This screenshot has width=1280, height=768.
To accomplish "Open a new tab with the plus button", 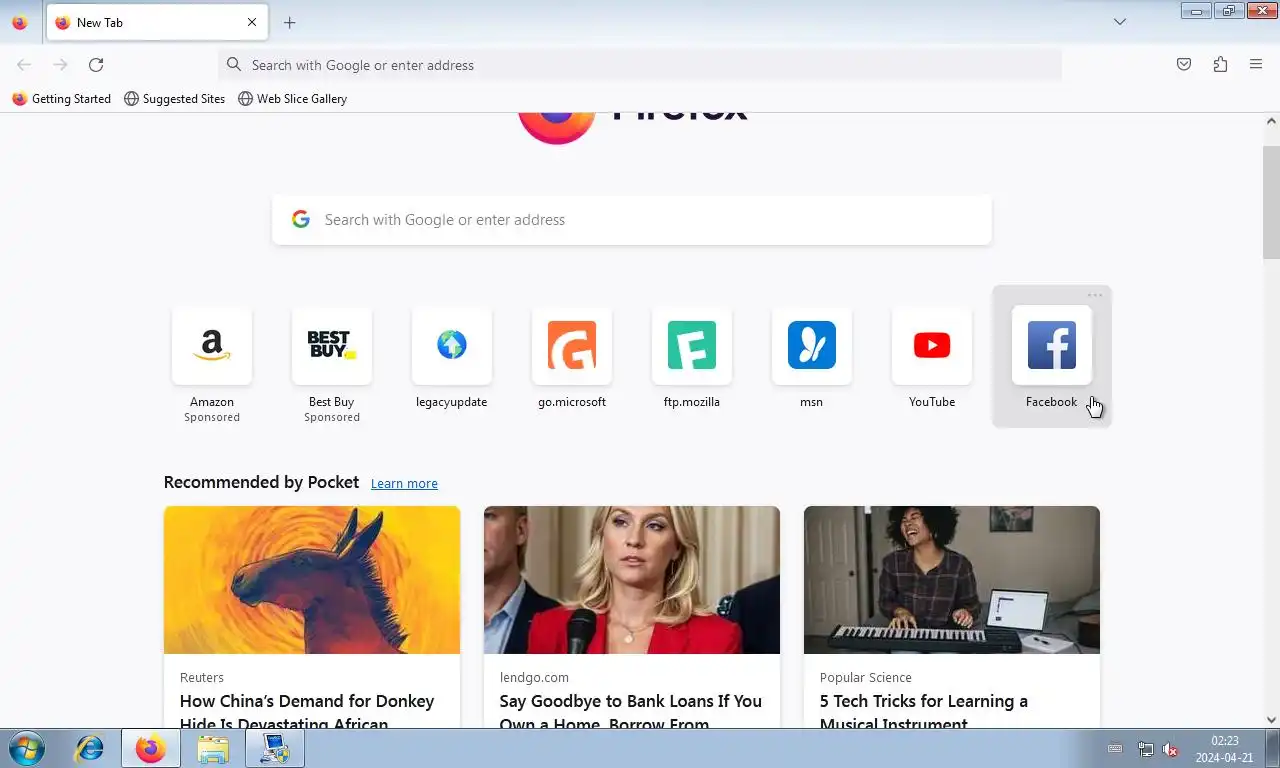I will pos(289,22).
